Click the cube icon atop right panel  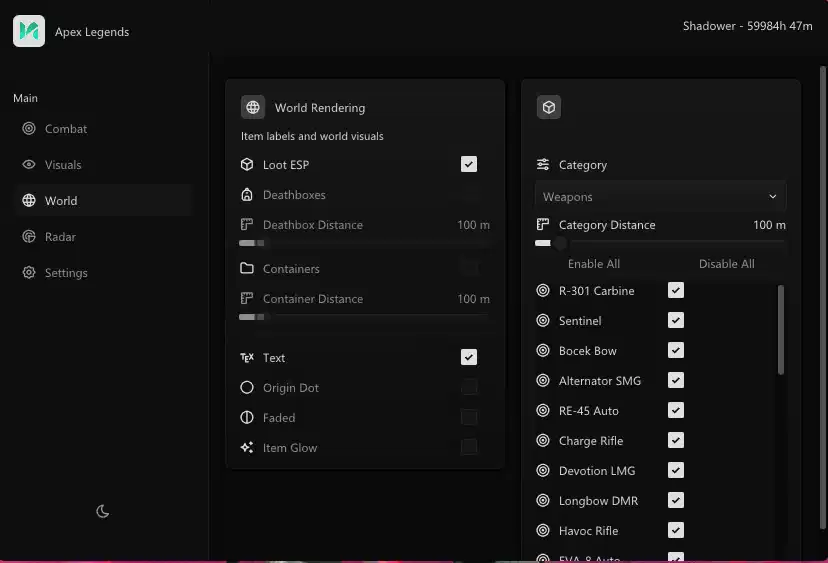tap(549, 107)
